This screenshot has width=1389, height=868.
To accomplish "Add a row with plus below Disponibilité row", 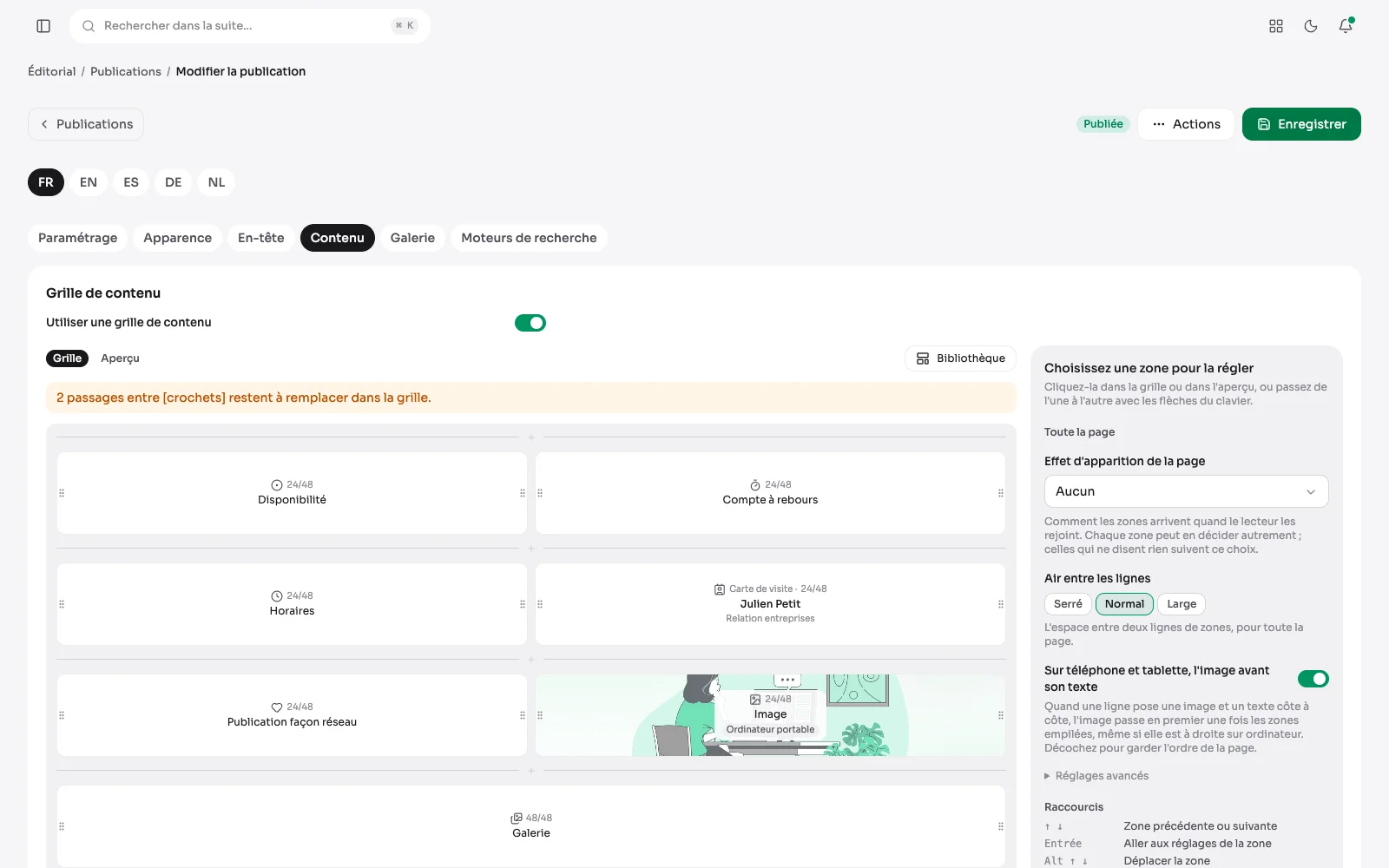I will (531, 549).
